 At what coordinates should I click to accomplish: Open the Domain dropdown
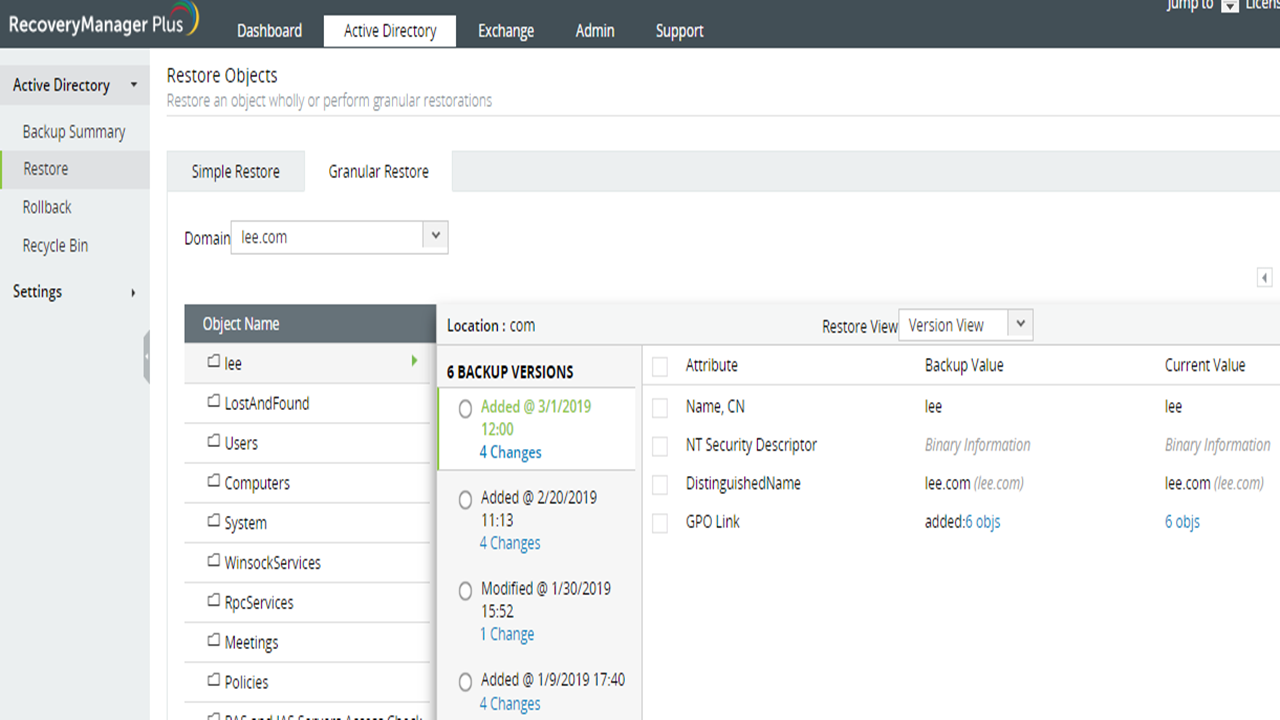(x=435, y=237)
